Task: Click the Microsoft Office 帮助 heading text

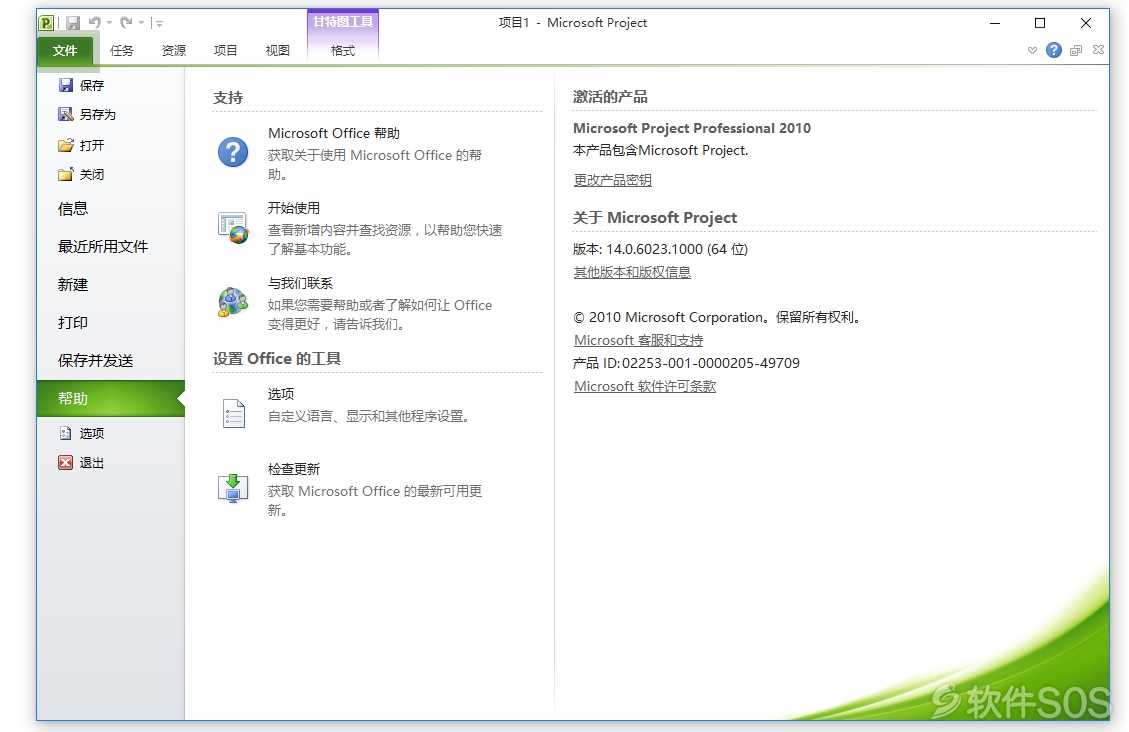Action: pyautogui.click(x=333, y=133)
